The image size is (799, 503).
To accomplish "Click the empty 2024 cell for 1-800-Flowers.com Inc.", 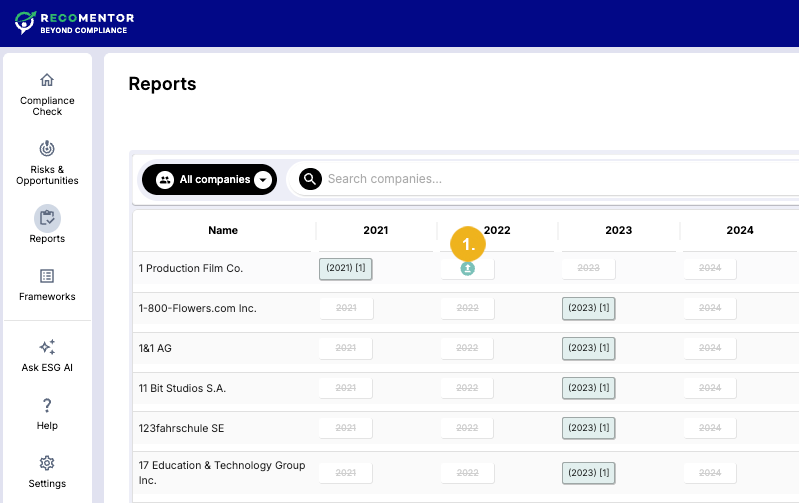I will [710, 308].
